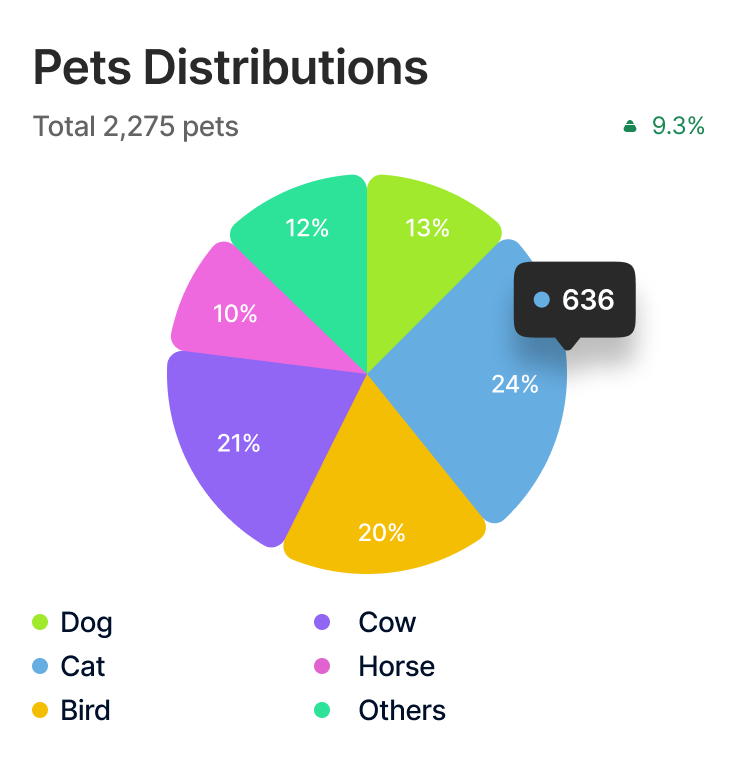
Task: Click the Horse legend color dot
Action: 322,667
